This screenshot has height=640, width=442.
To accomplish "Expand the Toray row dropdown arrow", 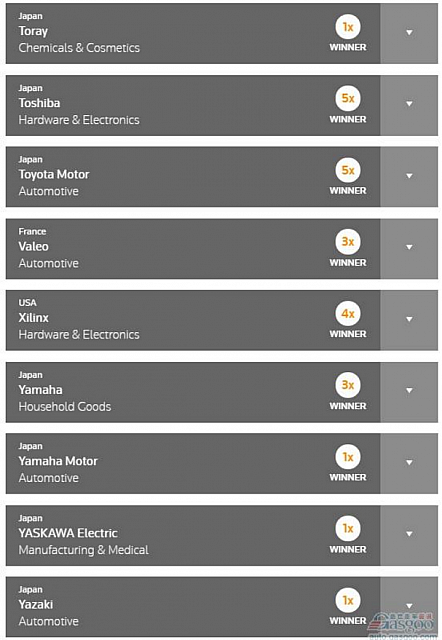I will click(x=409, y=33).
